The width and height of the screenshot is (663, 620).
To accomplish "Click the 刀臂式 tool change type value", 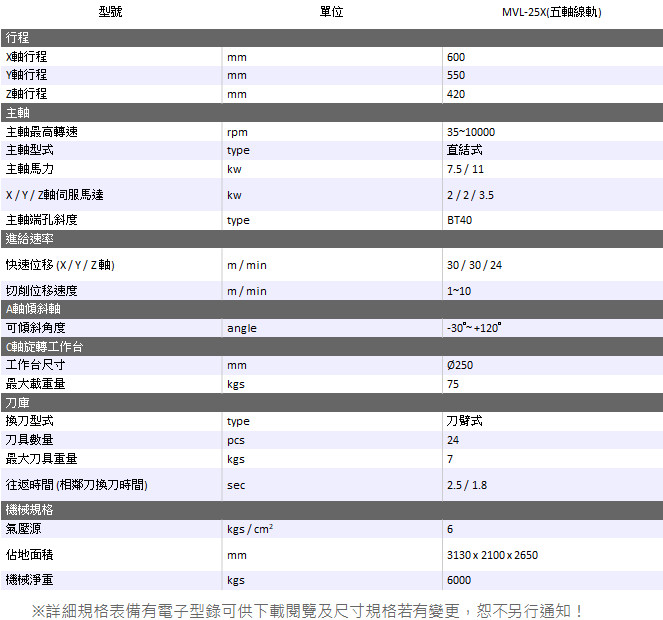I will click(x=464, y=421).
